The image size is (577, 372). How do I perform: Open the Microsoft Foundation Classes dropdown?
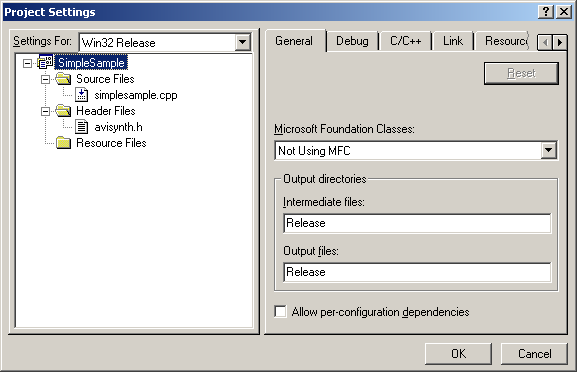[548, 150]
